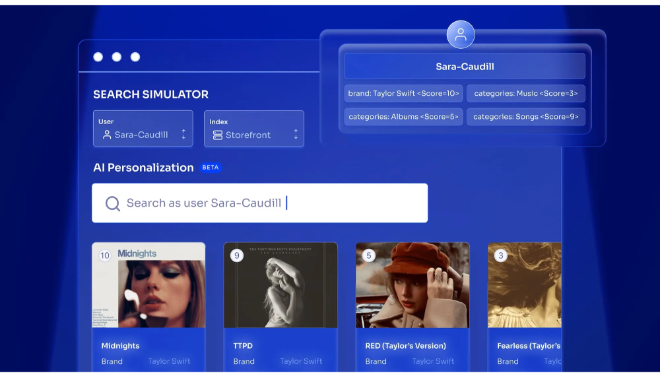Select brand: Taylor Swift score tag
This screenshot has height=377, width=660.
click(404, 93)
